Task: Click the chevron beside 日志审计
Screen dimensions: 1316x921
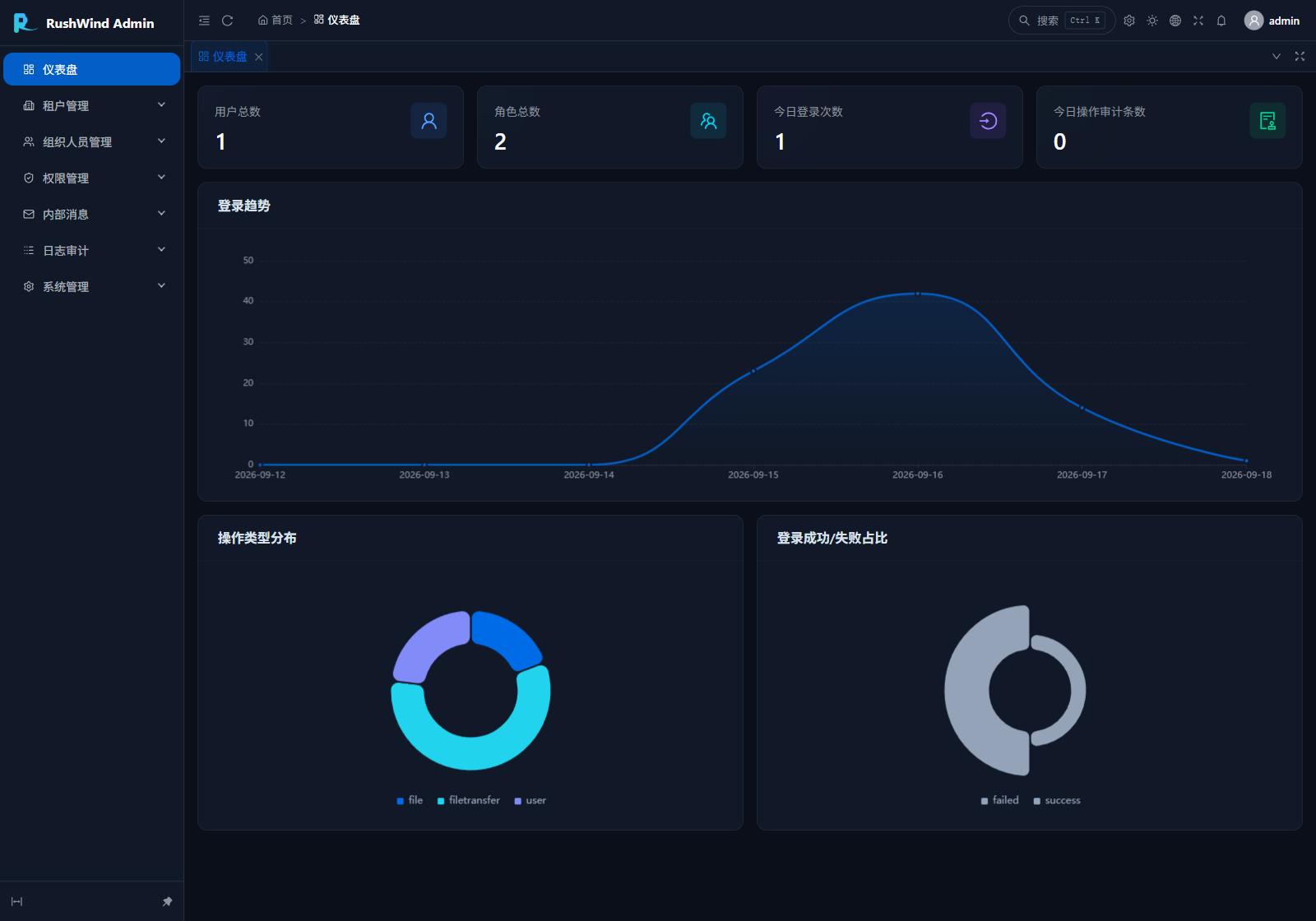Action: click(161, 249)
